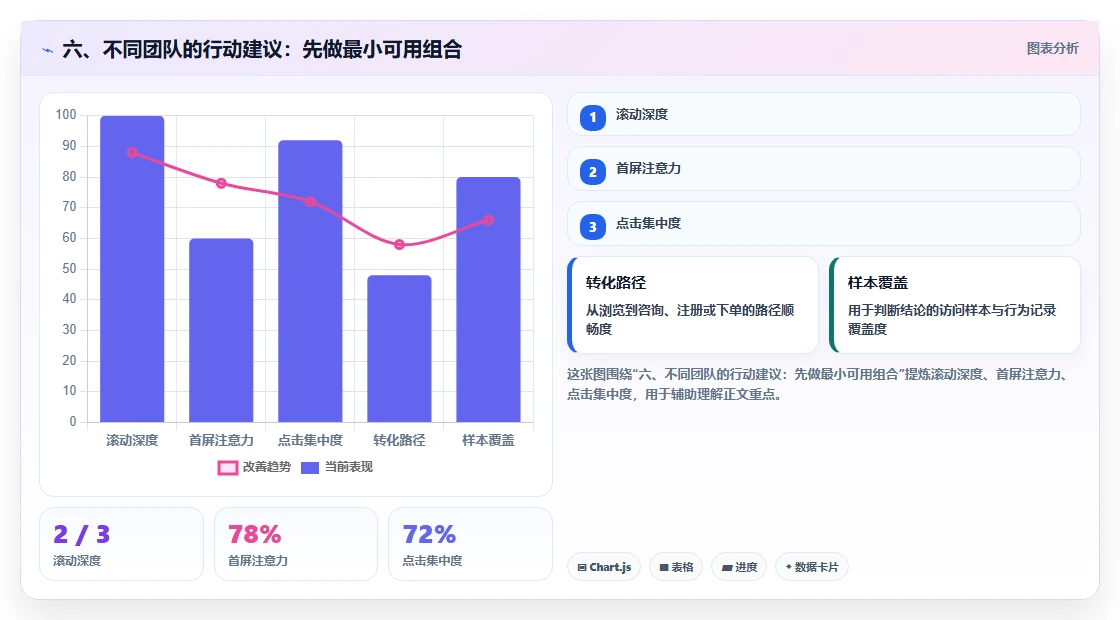This screenshot has height=620, width=1120.
Task: Click the caption paragraph starting 这张图围绕
Action: (x=818, y=384)
